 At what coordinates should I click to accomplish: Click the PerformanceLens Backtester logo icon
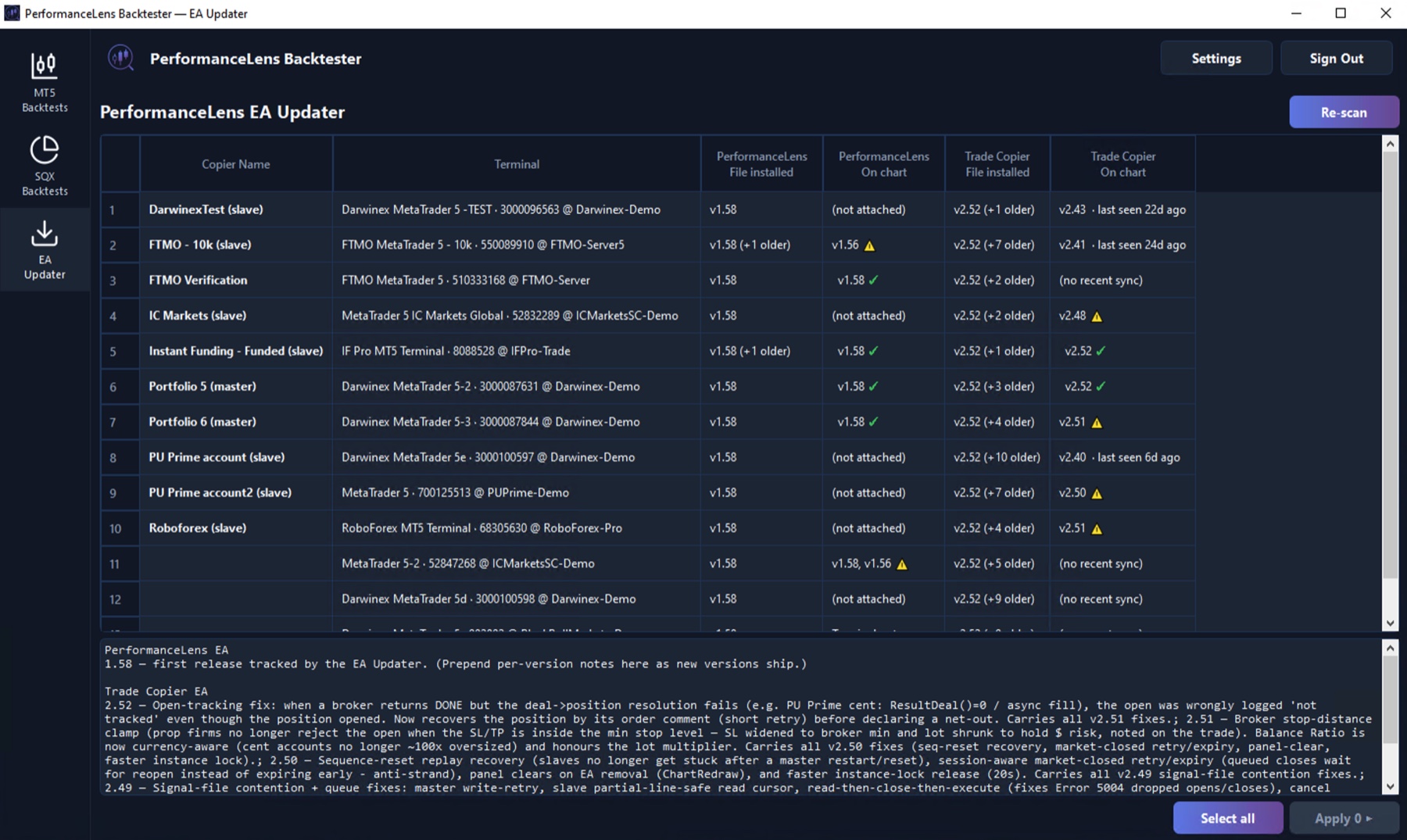click(121, 58)
